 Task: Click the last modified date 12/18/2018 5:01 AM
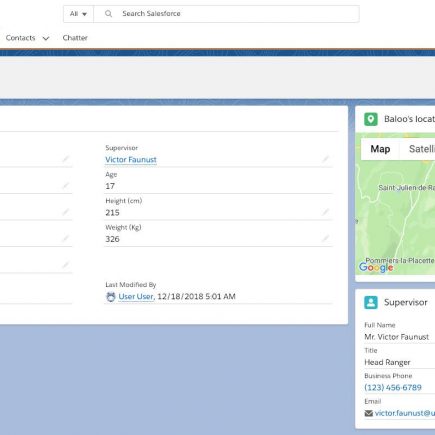click(196, 296)
